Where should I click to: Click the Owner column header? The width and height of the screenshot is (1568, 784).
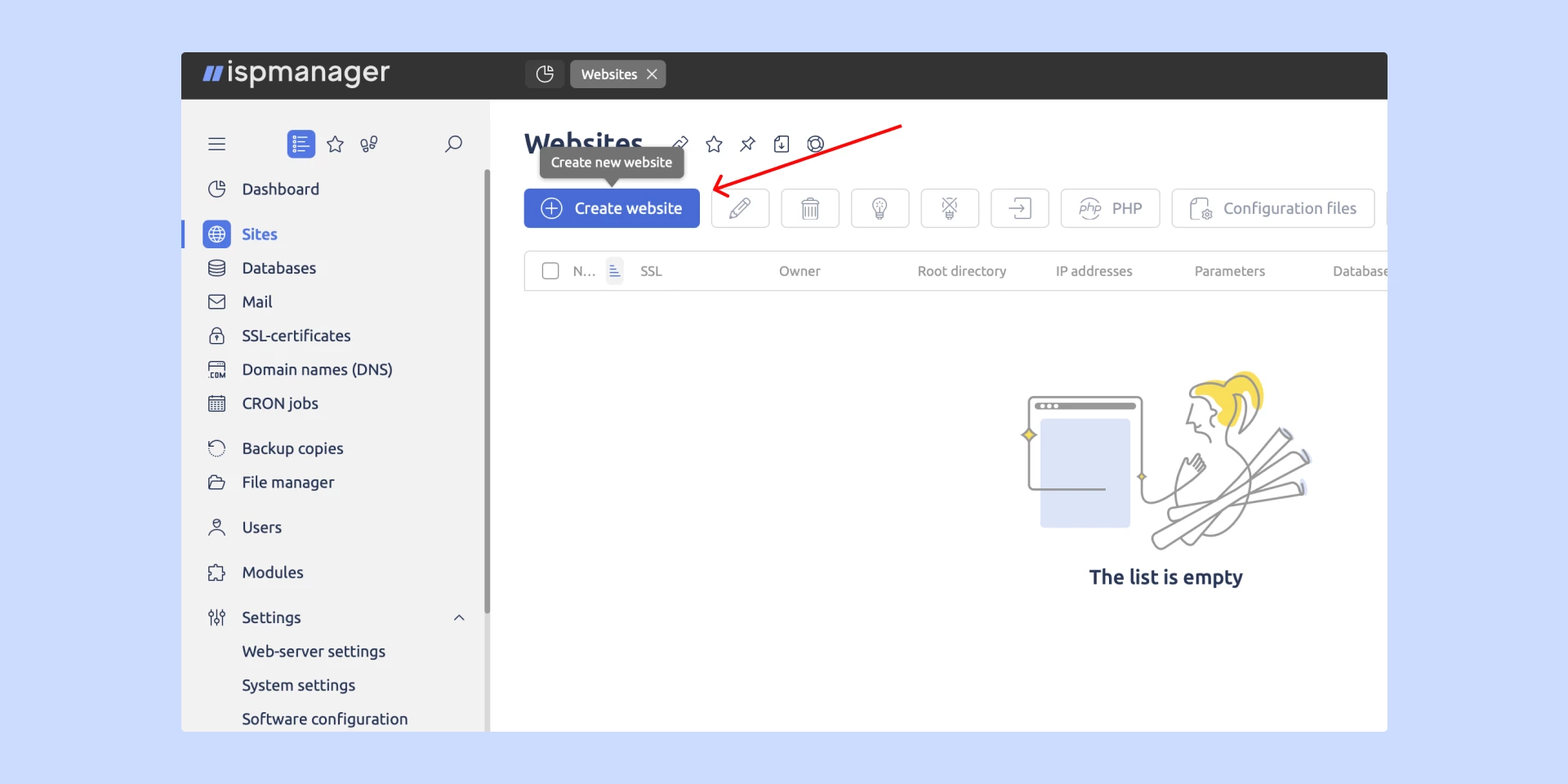coord(800,271)
